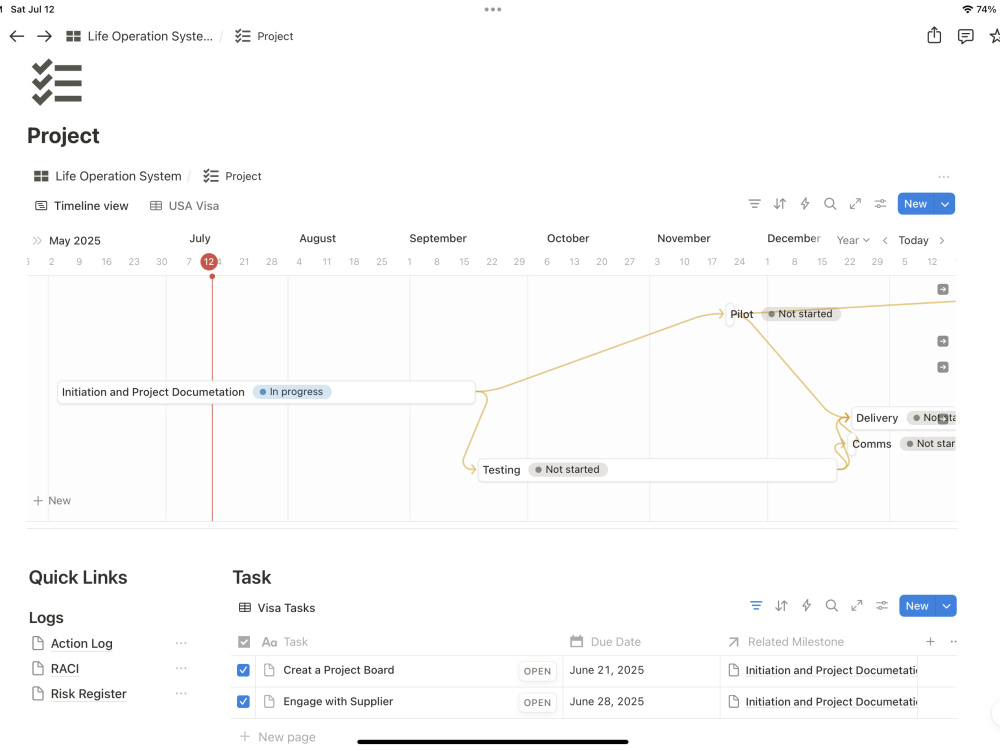
Task: Expand the timeline sidebar double-chevron
Action: (x=37, y=240)
